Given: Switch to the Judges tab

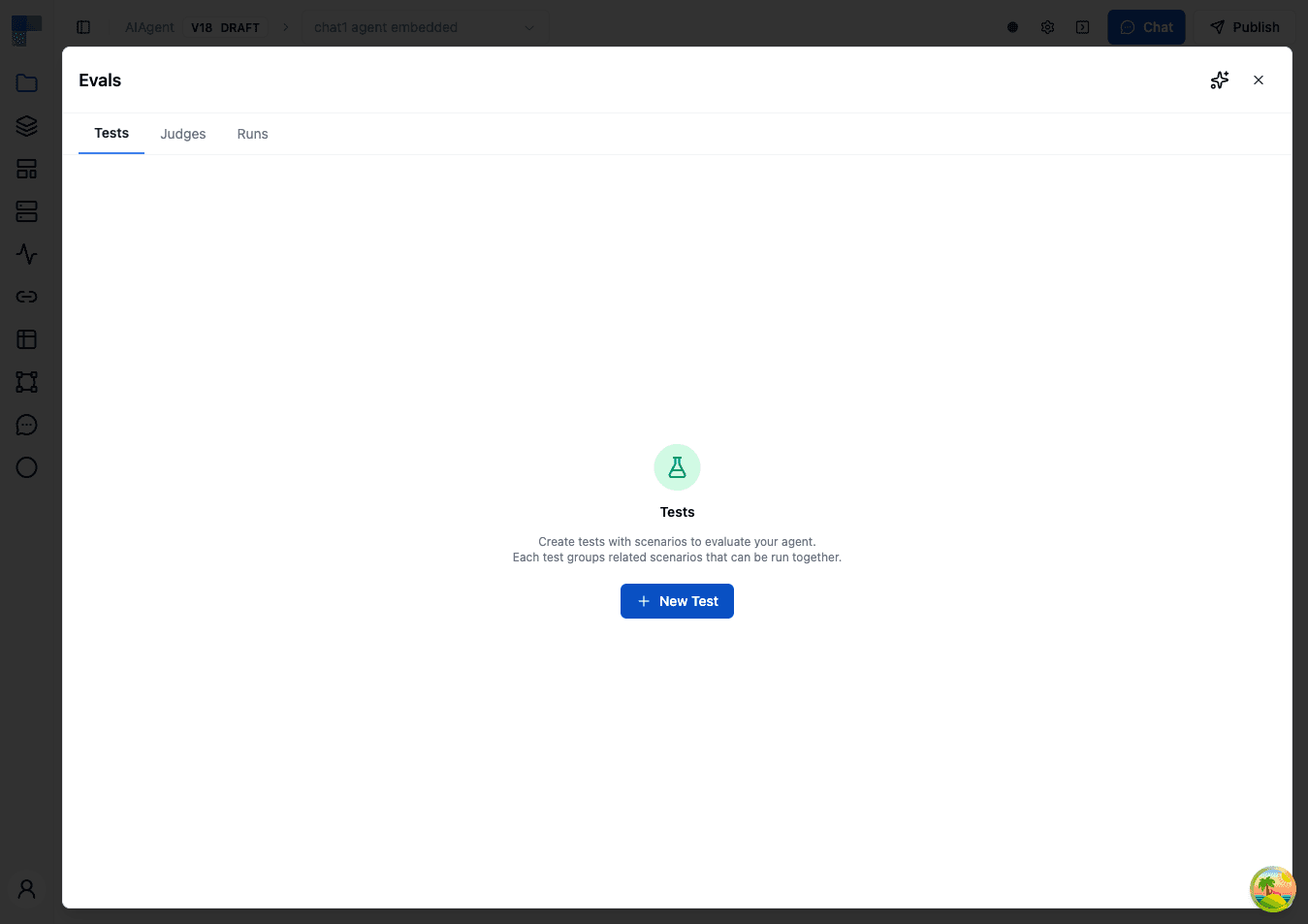Looking at the screenshot, I should tap(182, 134).
